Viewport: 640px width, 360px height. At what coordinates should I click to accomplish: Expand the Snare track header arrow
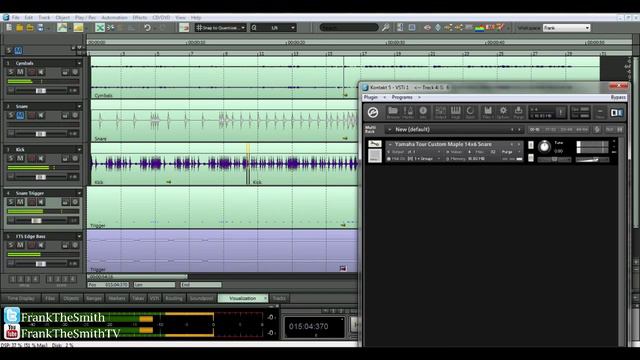click(79, 107)
